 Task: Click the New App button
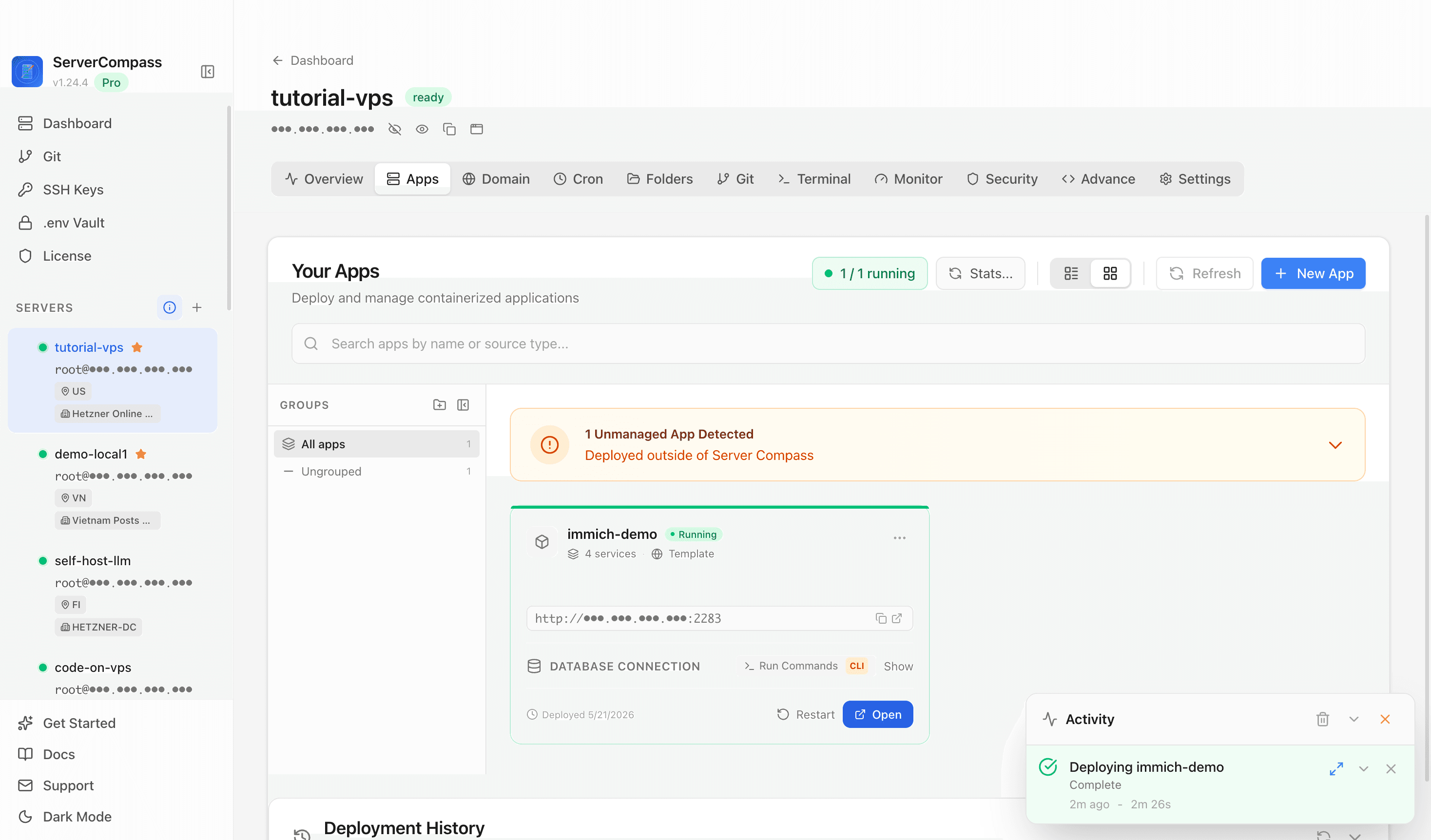click(x=1313, y=273)
